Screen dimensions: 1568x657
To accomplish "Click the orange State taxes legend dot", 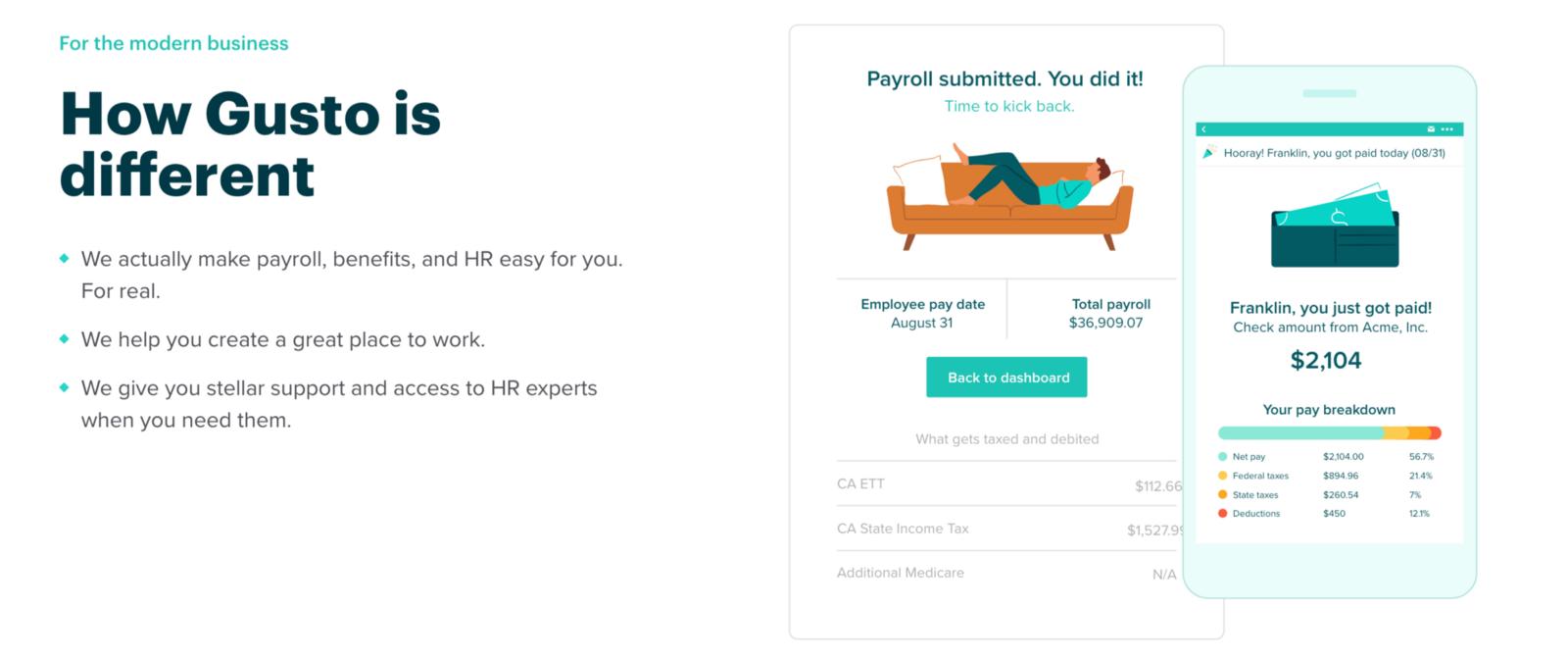I will coord(1222,494).
